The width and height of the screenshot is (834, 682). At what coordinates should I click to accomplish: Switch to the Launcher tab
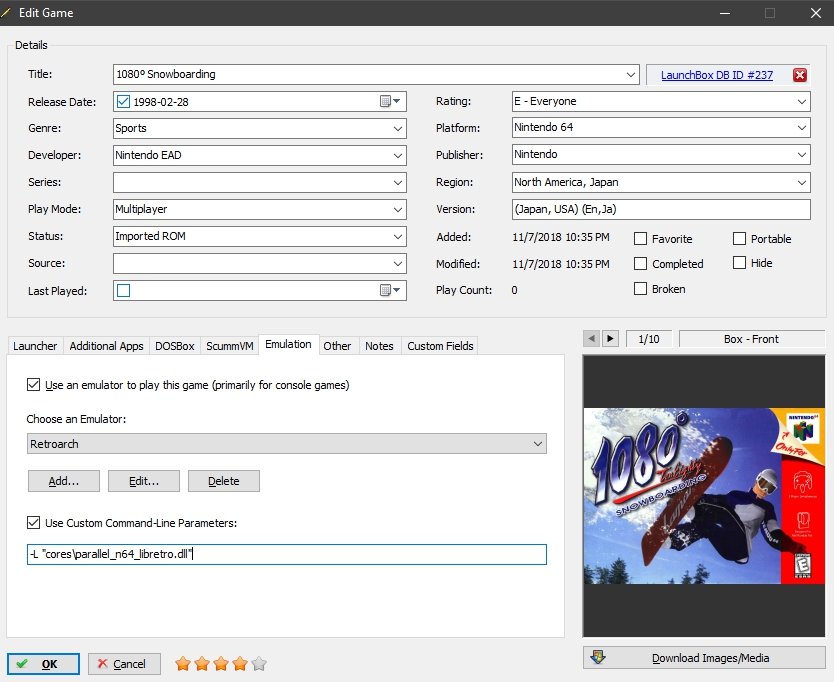(x=35, y=346)
